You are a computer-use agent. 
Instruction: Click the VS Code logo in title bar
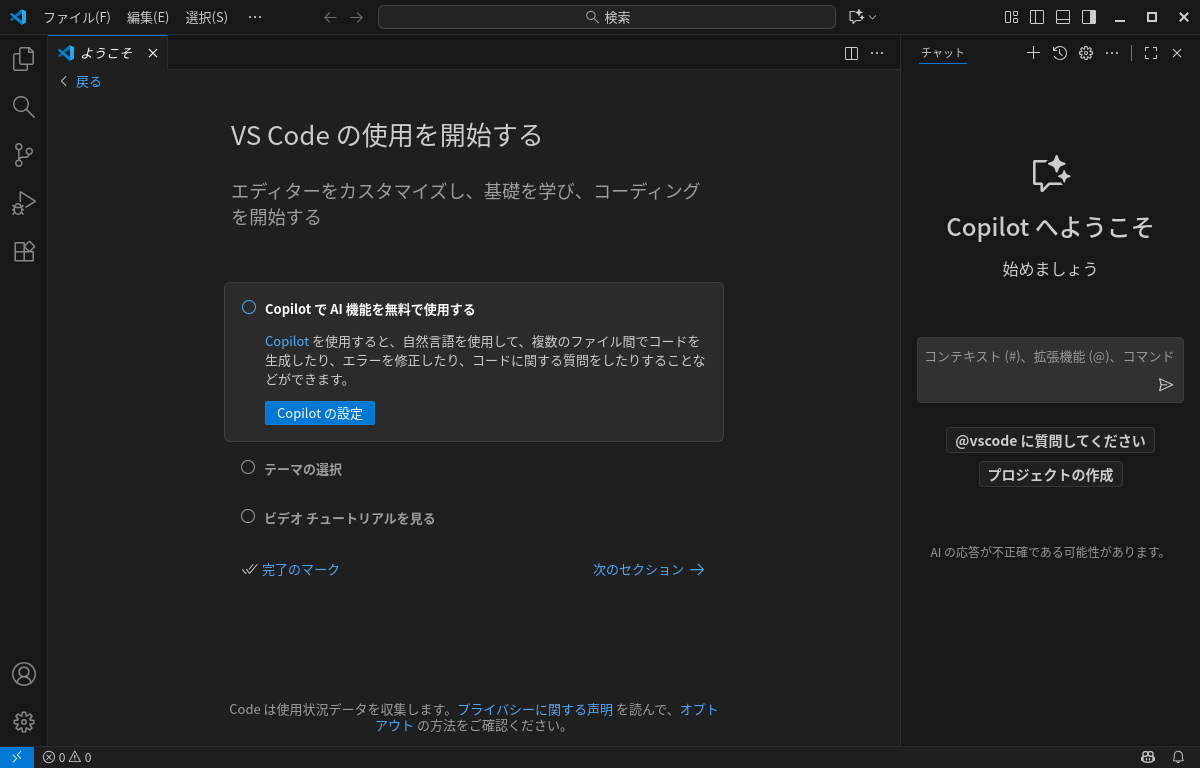click(x=18, y=17)
